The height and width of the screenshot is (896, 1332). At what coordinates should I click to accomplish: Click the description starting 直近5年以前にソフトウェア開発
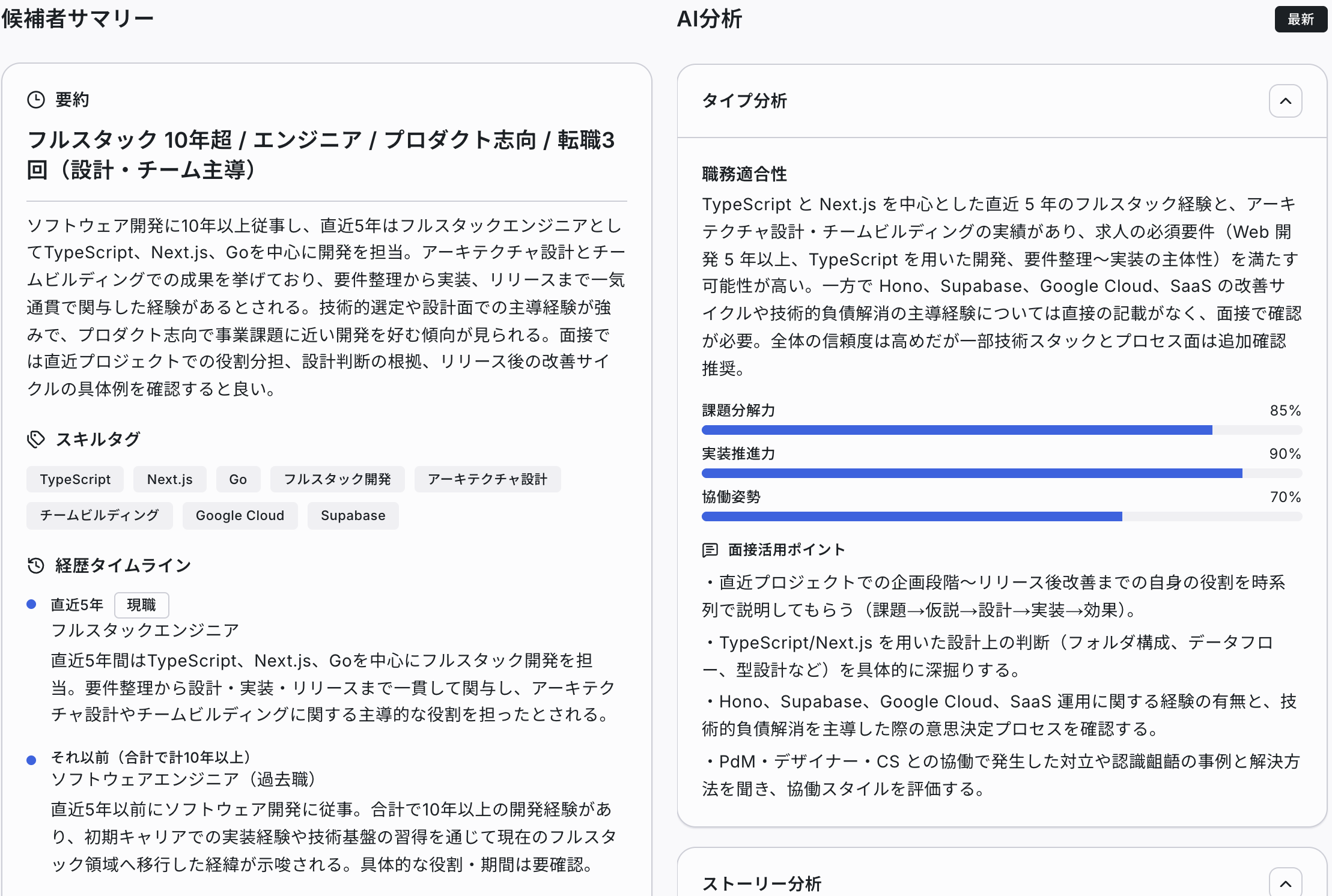tap(333, 837)
